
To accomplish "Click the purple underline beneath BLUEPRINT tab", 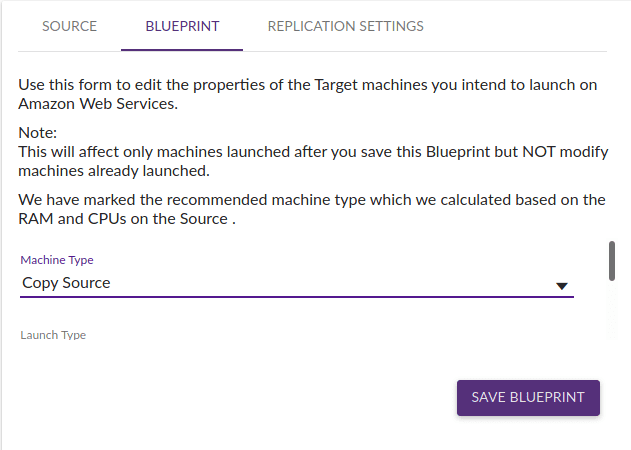I will 182,49.
